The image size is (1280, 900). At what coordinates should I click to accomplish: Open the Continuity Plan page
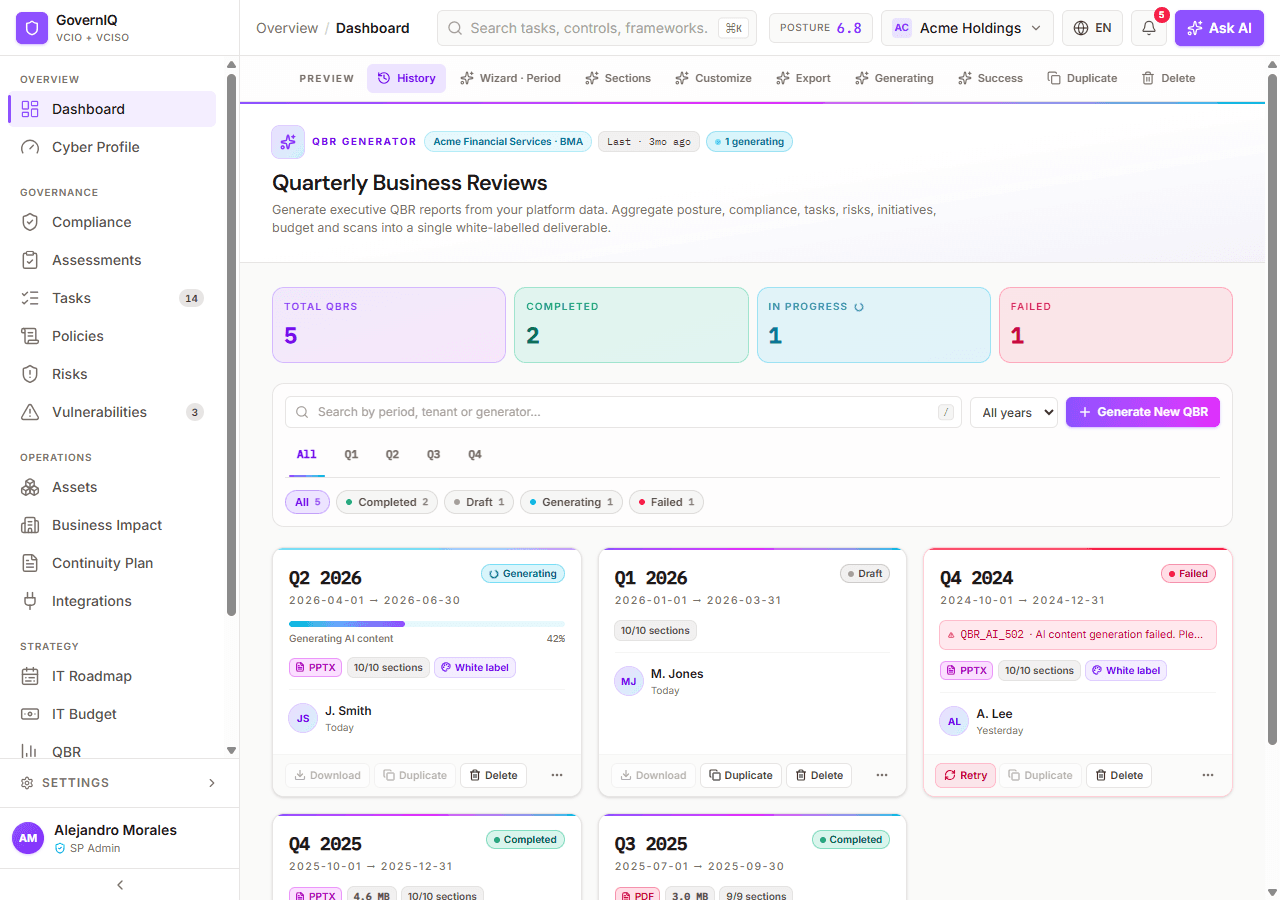112,563
